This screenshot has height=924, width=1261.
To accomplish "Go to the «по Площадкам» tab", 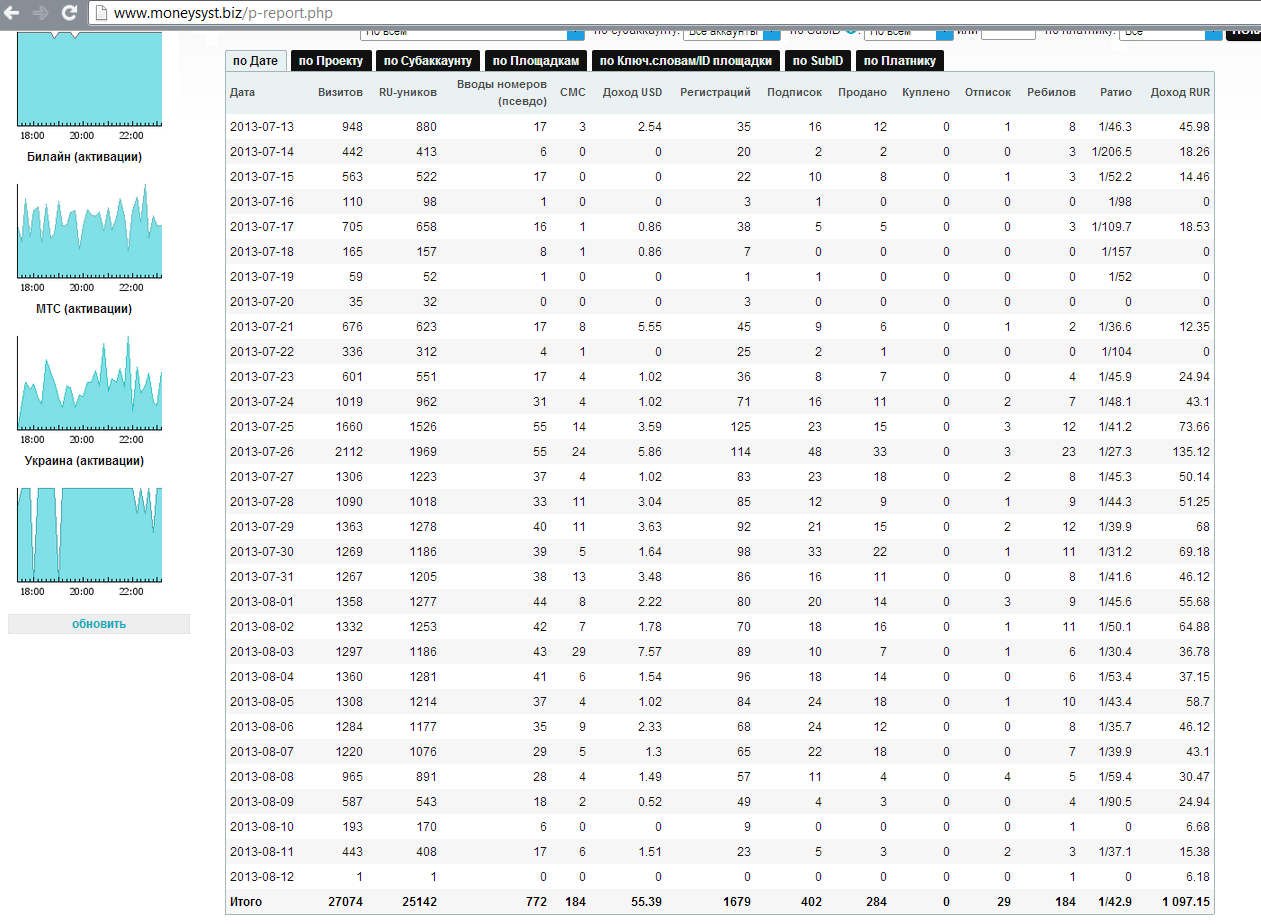I will pyautogui.click(x=535, y=61).
